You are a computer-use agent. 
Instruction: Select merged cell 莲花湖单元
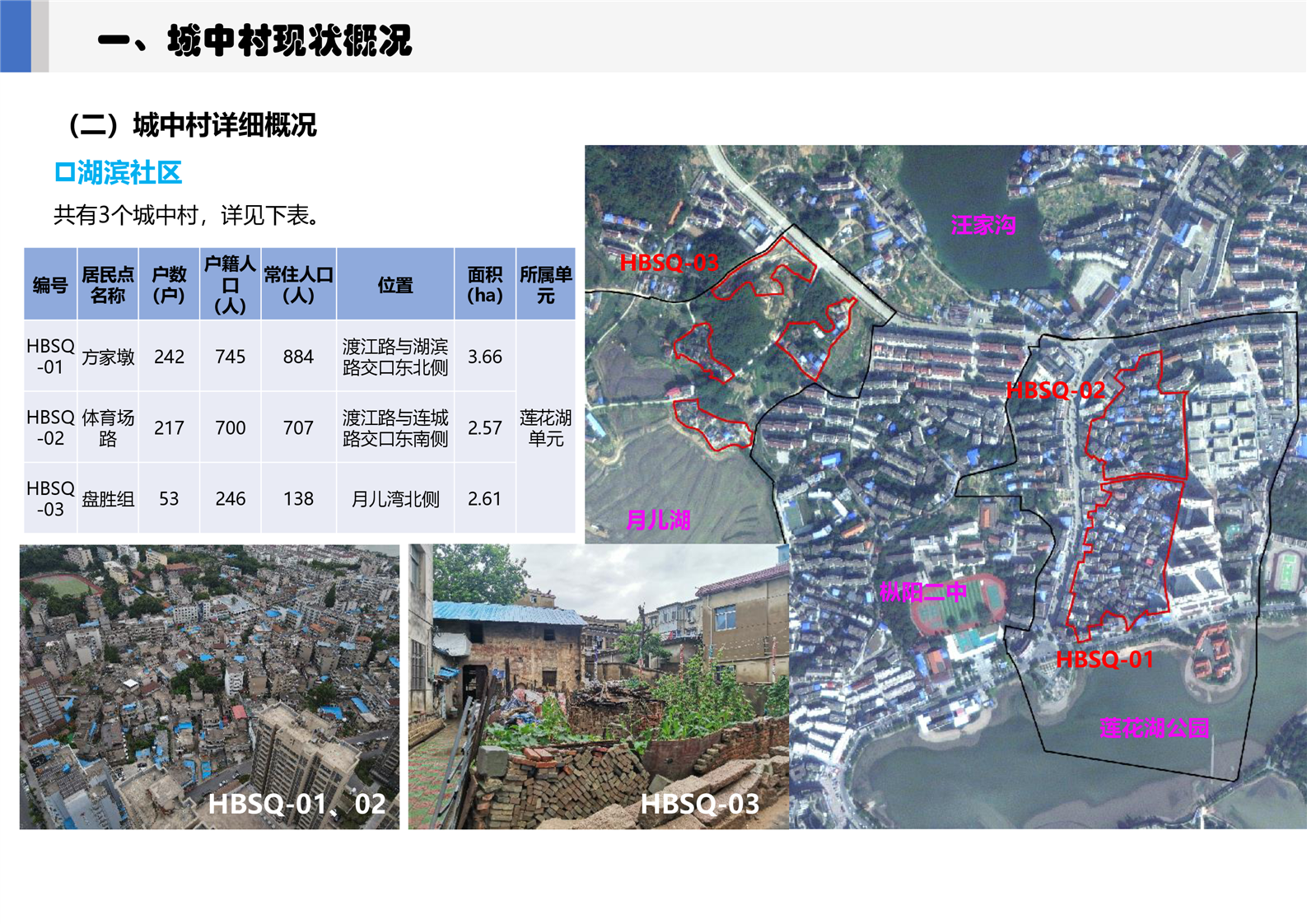tap(545, 427)
